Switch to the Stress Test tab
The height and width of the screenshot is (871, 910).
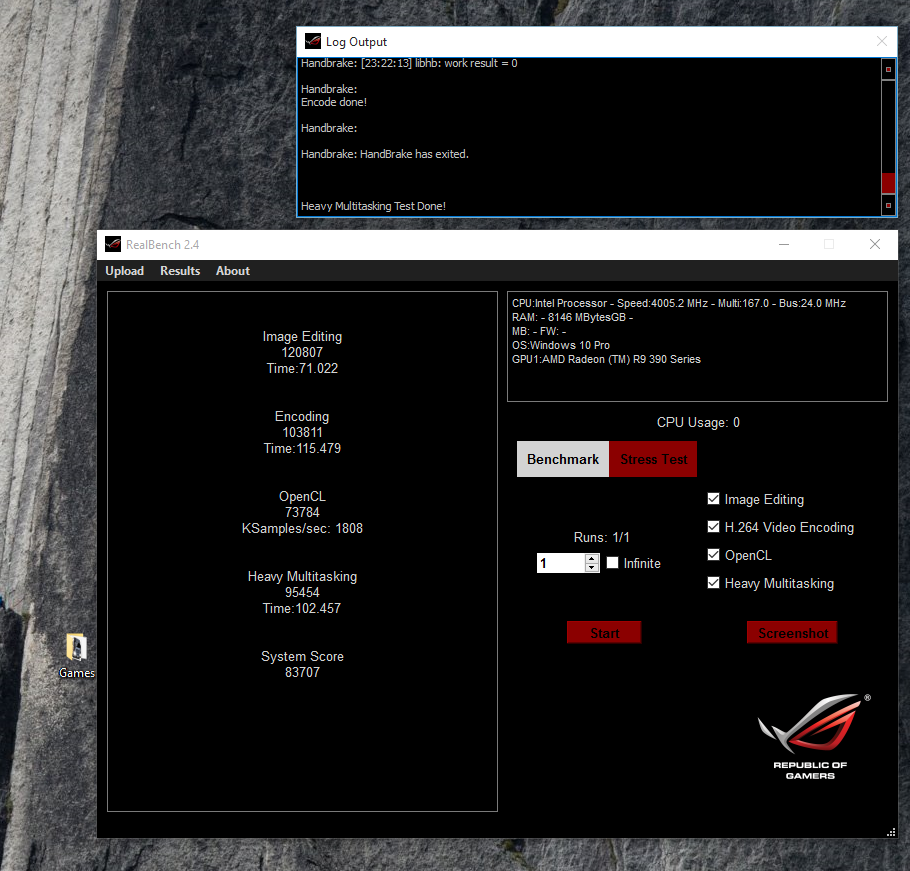click(653, 459)
